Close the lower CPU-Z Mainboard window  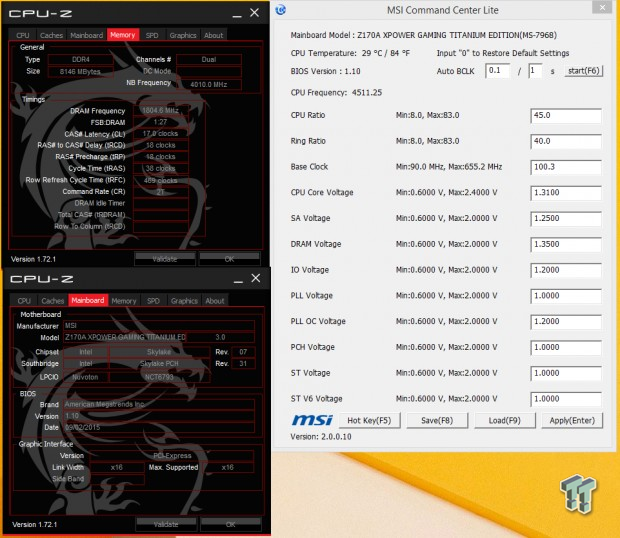pos(256,278)
